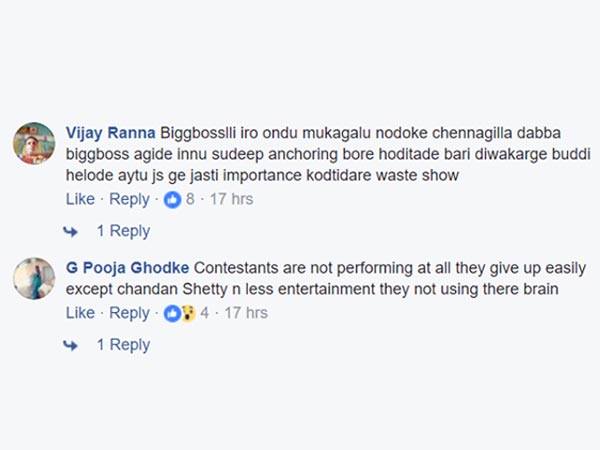
Task: Reply to G Pooja Ghodke's comment
Action: click(x=129, y=313)
